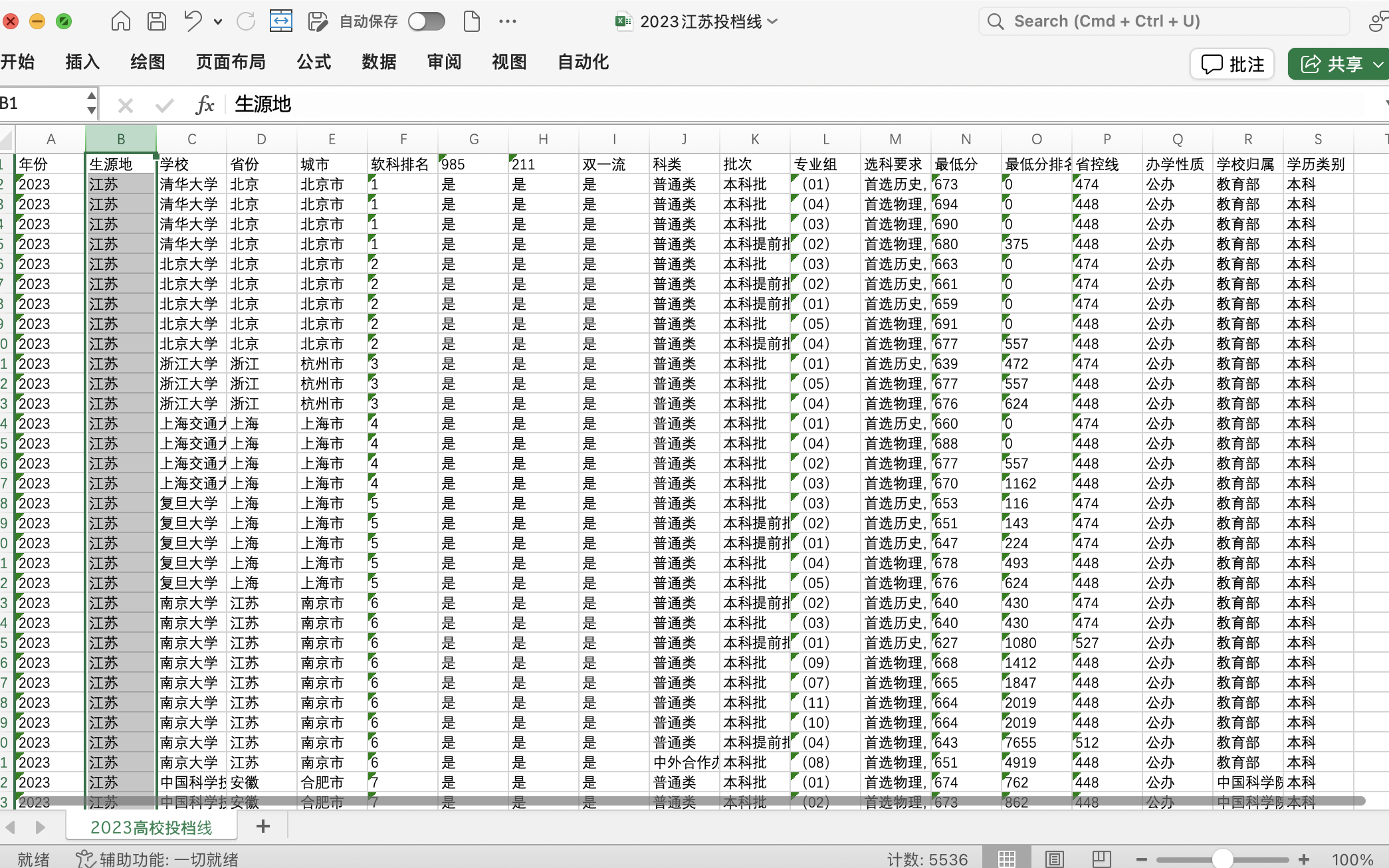Add a new sheet with the plus icon

pyautogui.click(x=263, y=826)
